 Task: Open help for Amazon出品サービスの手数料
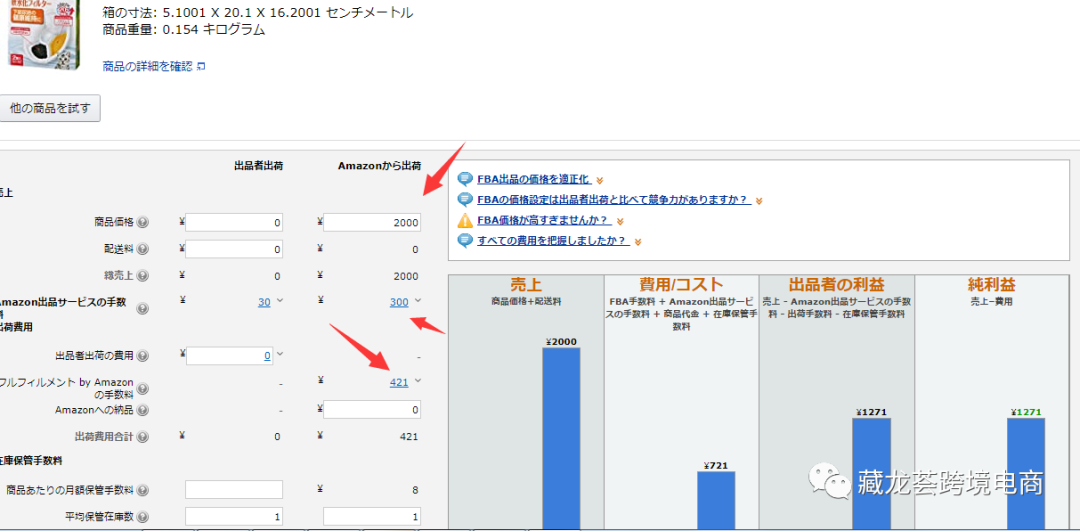click(x=143, y=309)
